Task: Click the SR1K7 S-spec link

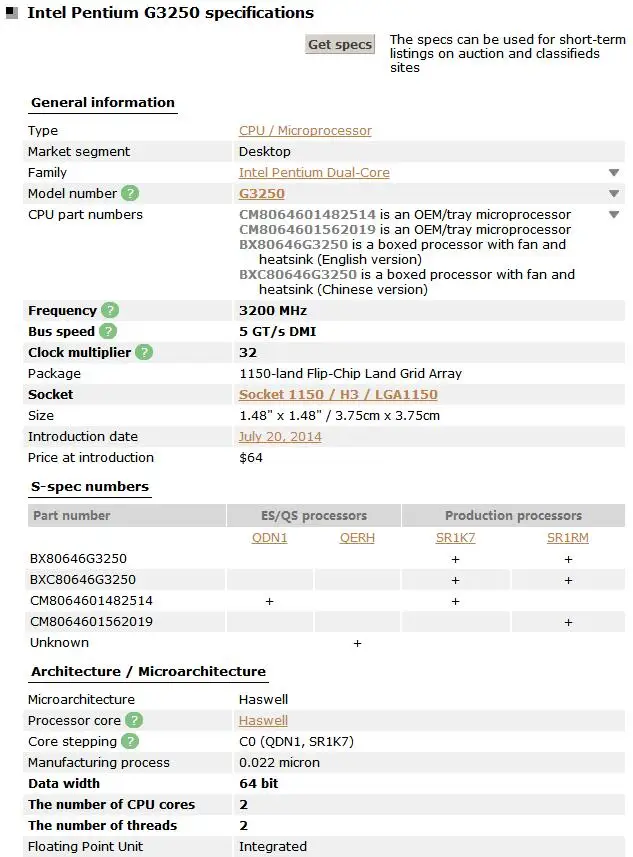Action: coord(455,537)
